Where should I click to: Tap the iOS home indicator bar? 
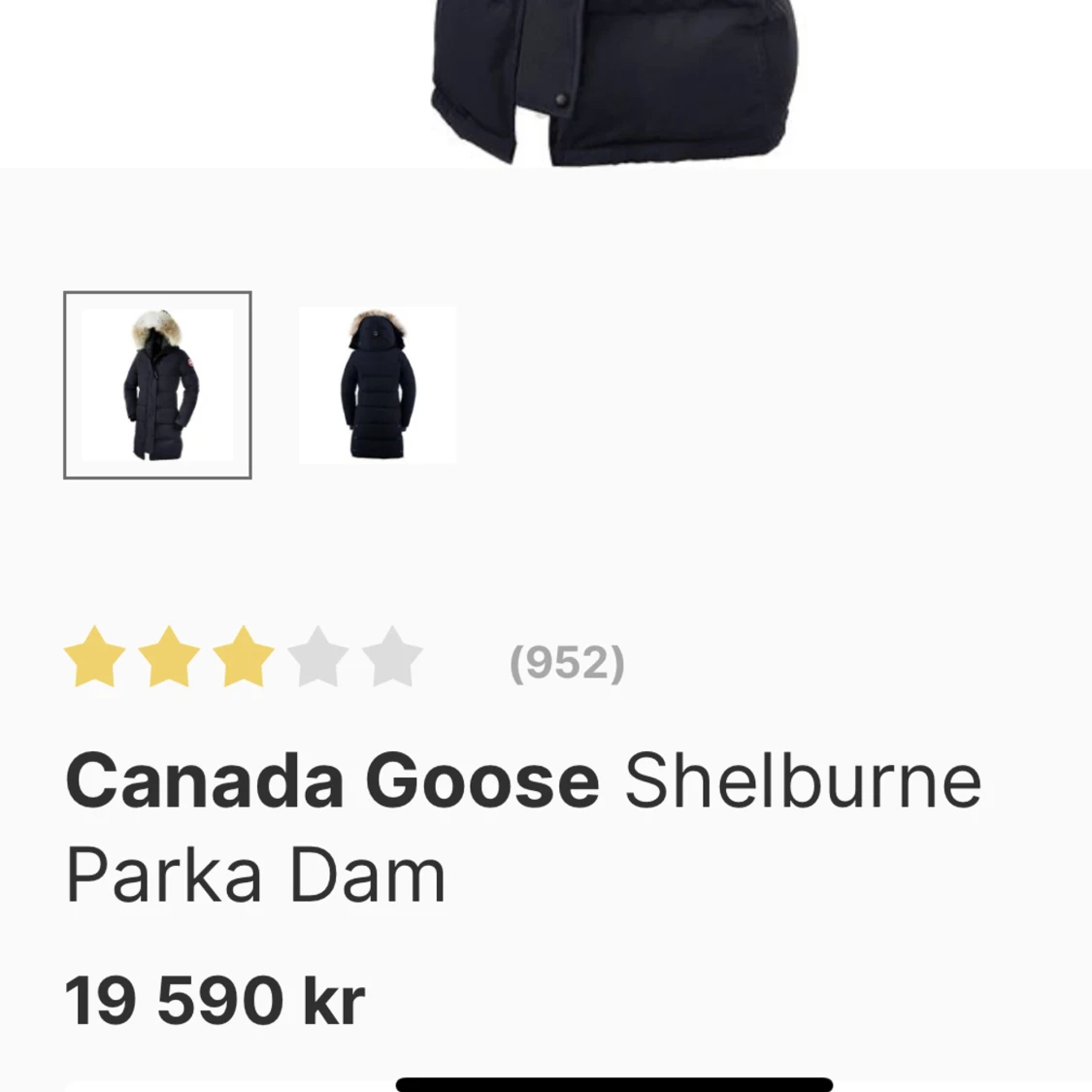[614, 1084]
